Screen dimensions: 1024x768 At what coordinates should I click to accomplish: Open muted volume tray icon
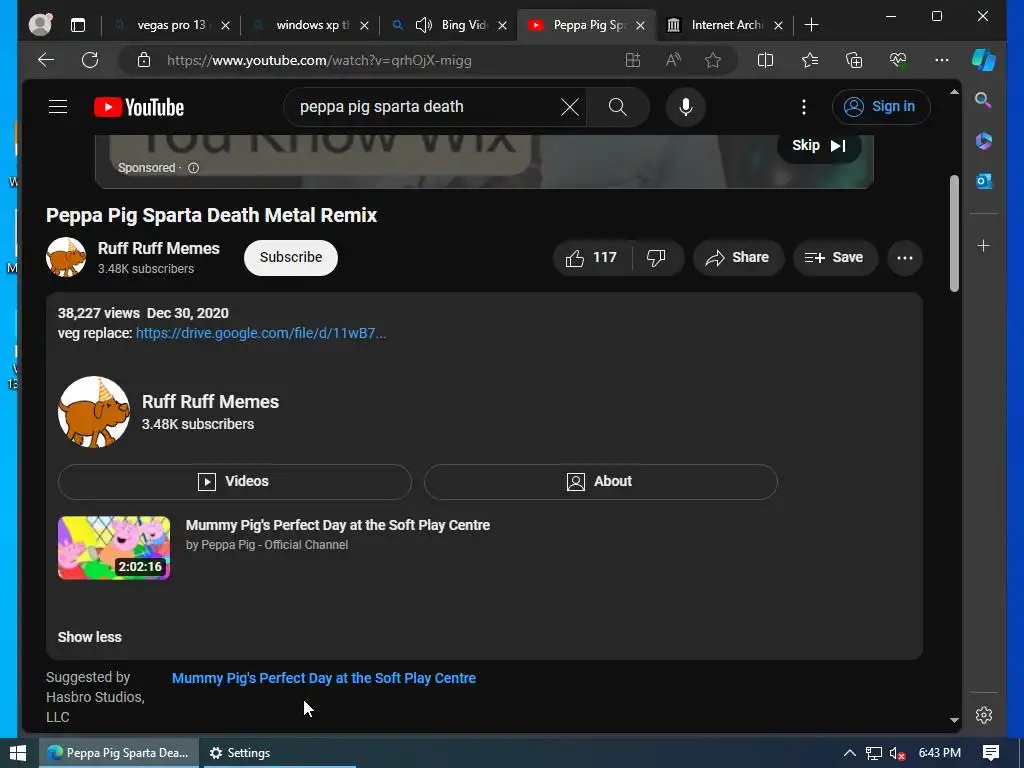(897, 753)
